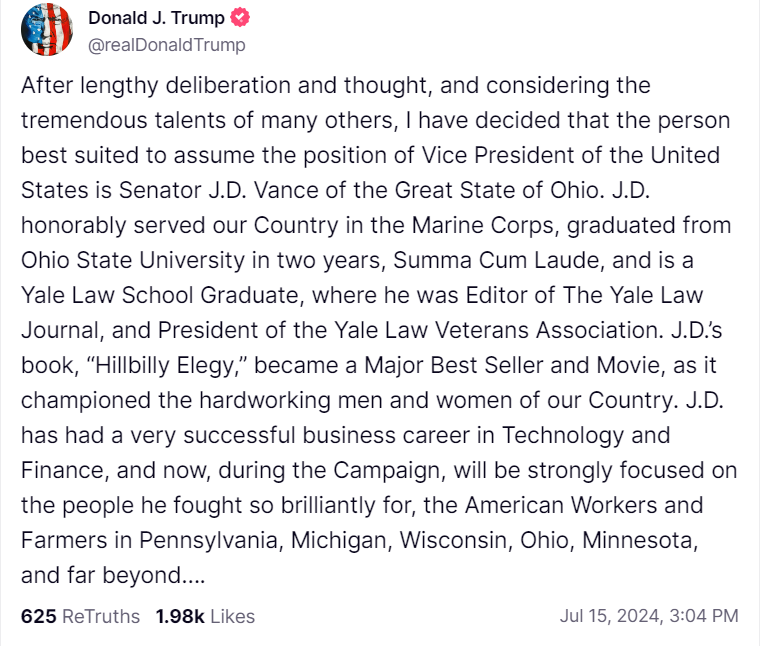Open the @realDonaldTrump handle link
Viewport: 762px width, 646px height.
coord(167,45)
